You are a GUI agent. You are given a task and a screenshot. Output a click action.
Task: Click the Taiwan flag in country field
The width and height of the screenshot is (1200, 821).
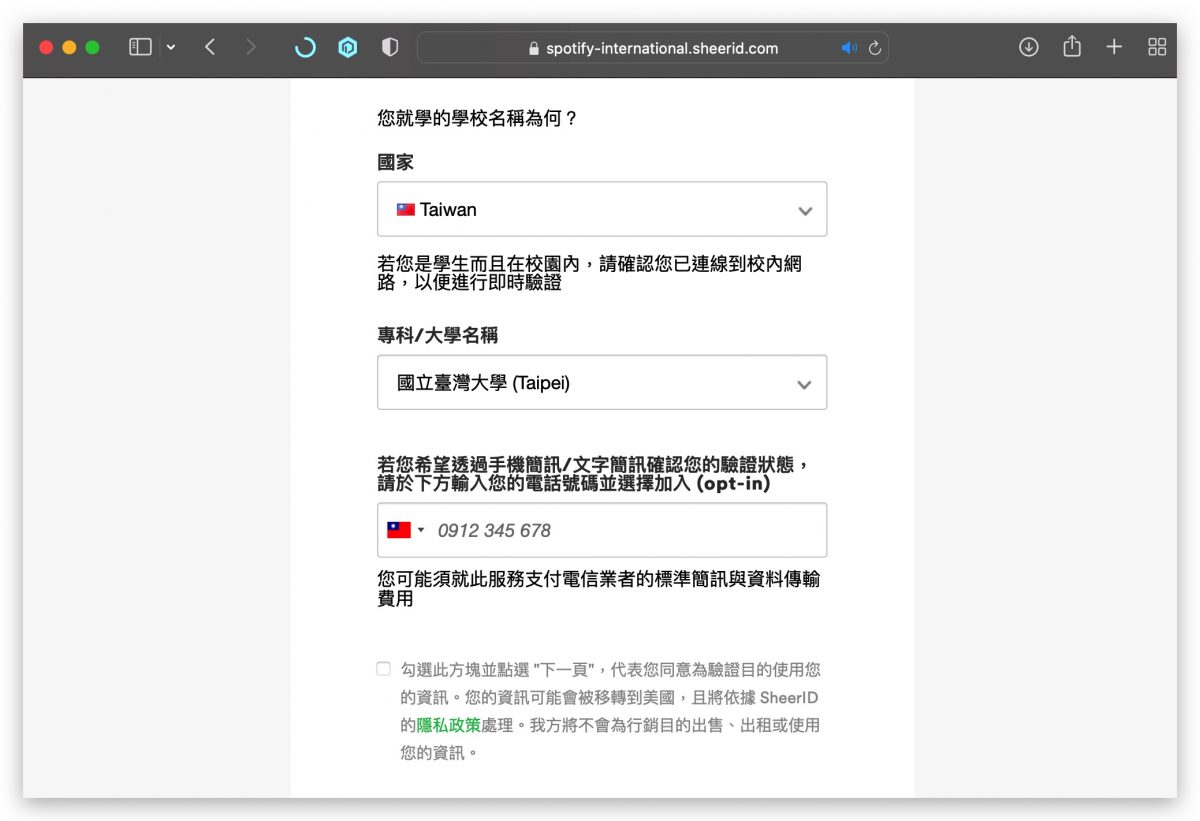[x=406, y=210]
